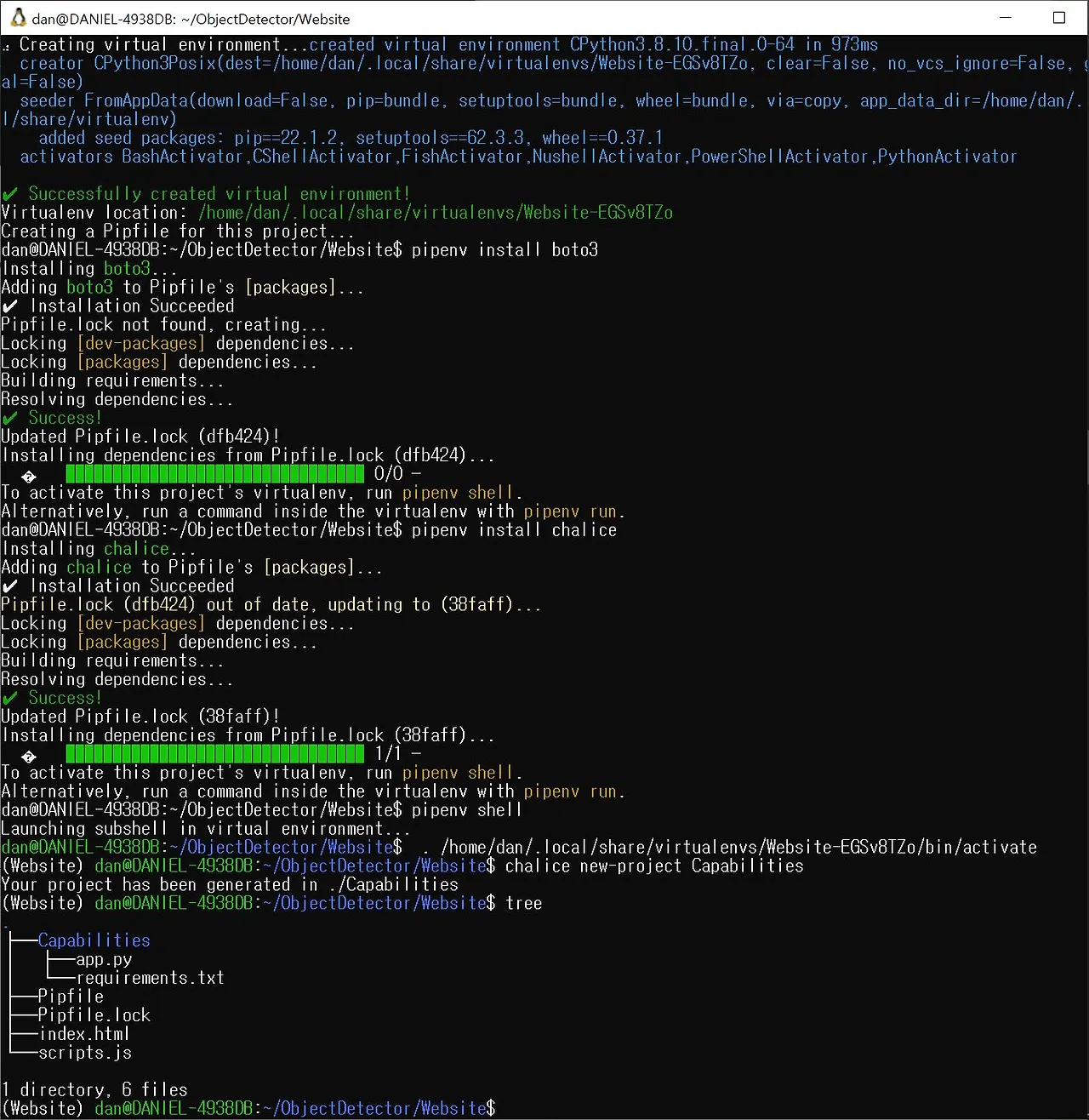Viewport: 1089px width, 1120px height.
Task: Click 'Creating a Pipfile for this project...' line
Action: click(x=178, y=231)
